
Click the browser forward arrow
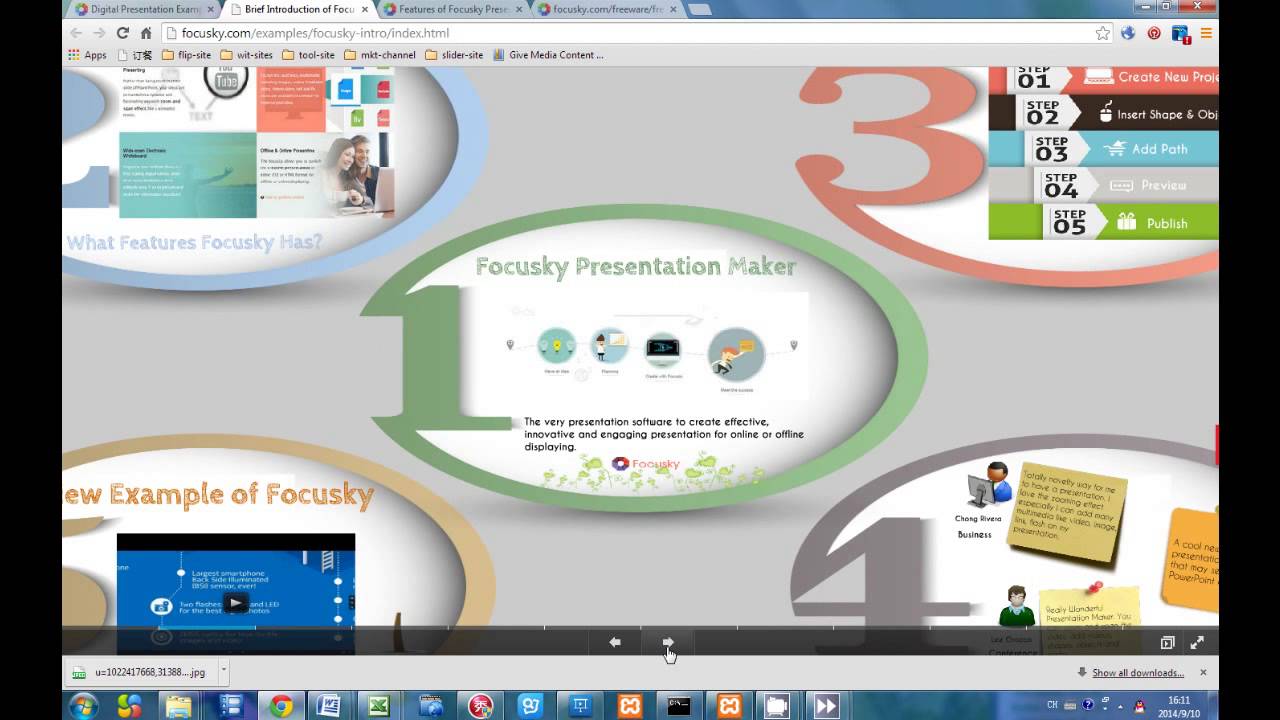click(x=99, y=33)
